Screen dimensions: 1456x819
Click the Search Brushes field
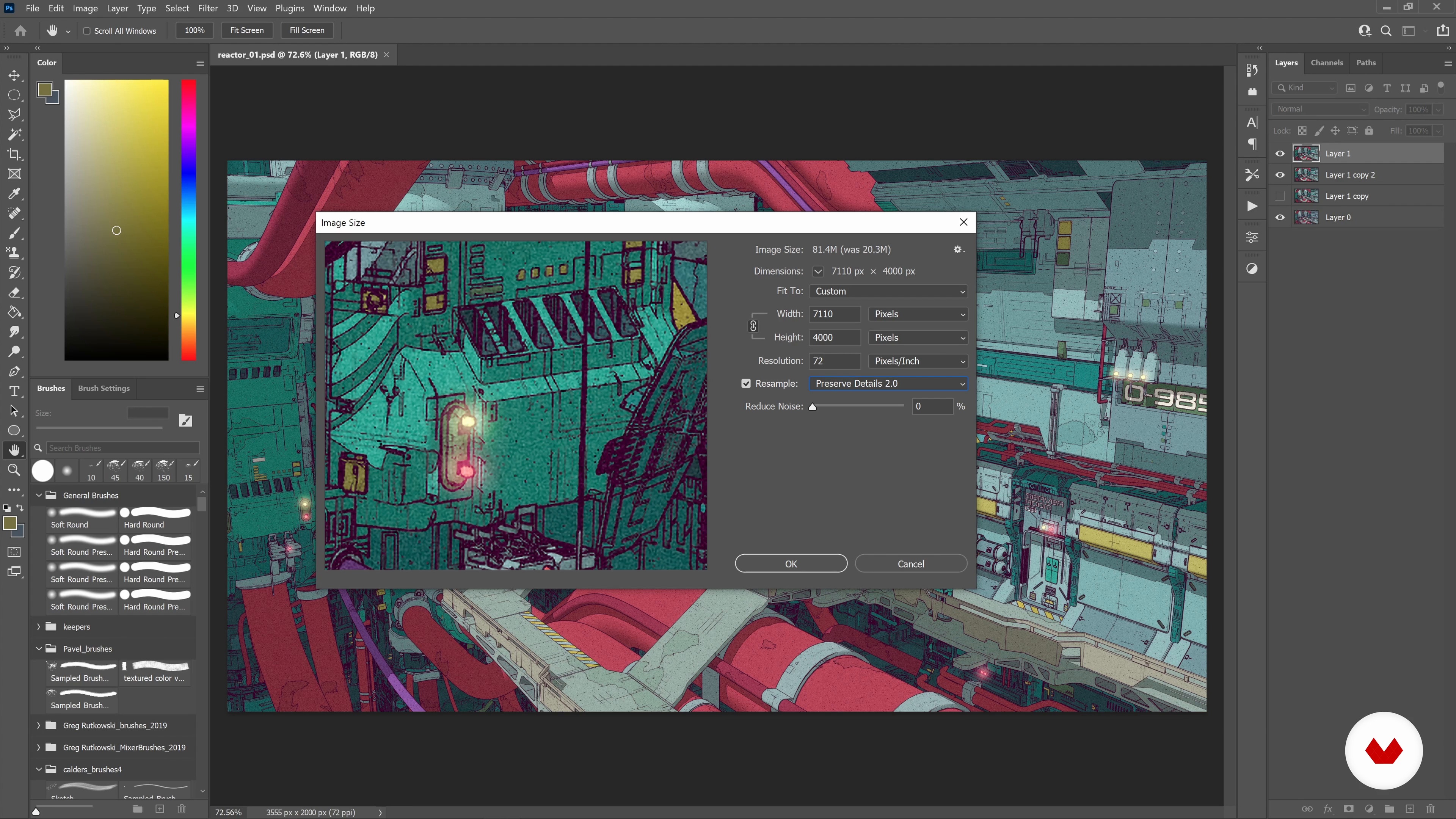click(122, 448)
